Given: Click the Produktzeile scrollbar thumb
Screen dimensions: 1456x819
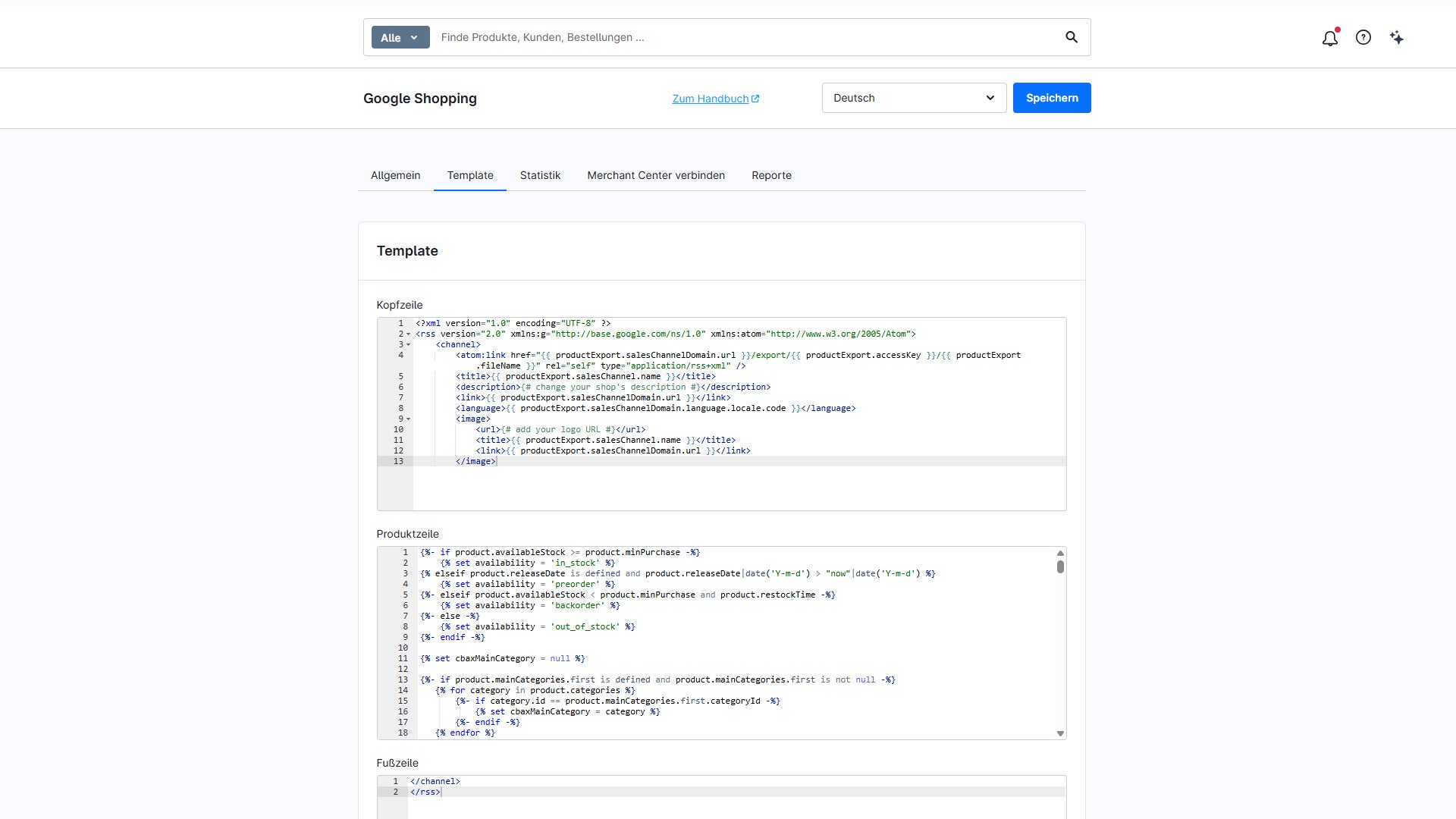Looking at the screenshot, I should [x=1060, y=567].
